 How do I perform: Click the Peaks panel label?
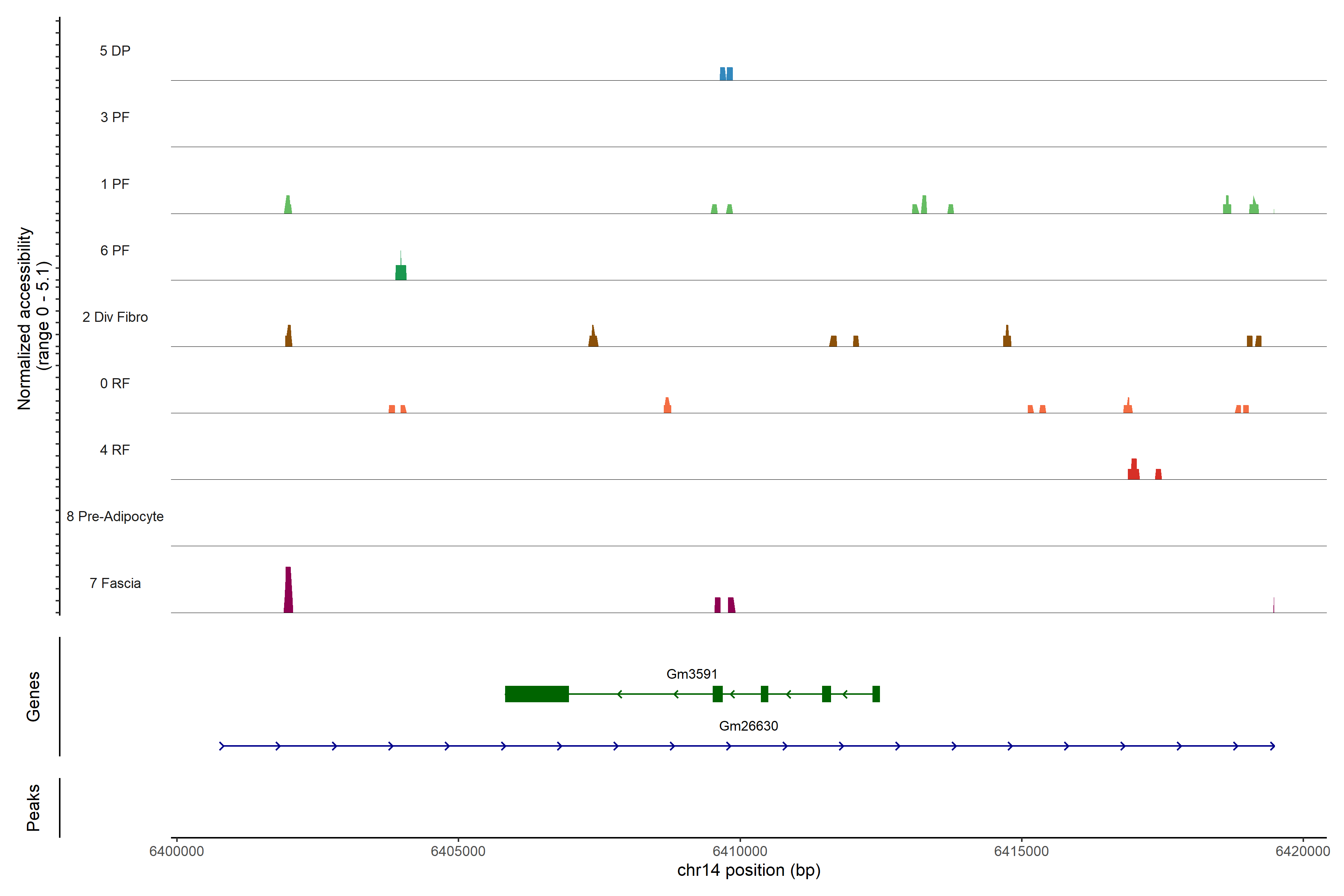pos(33,807)
